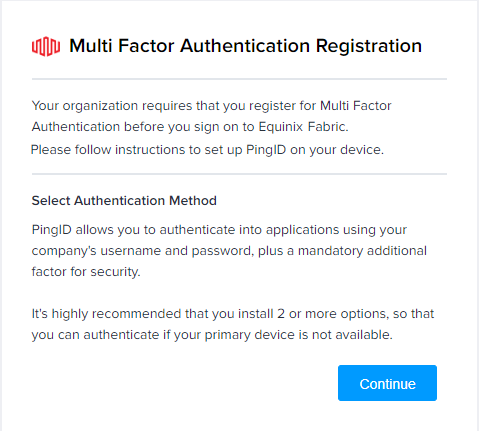Click the 'factor for security.' text
The width and height of the screenshot is (479, 431).
click(x=86, y=272)
